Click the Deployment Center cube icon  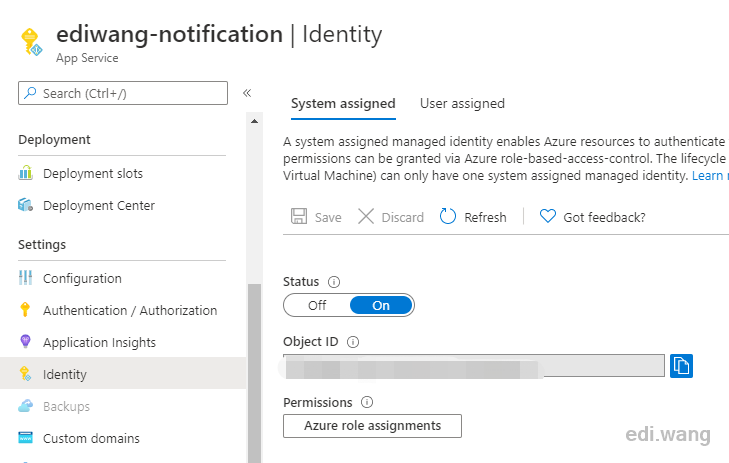(x=26, y=205)
